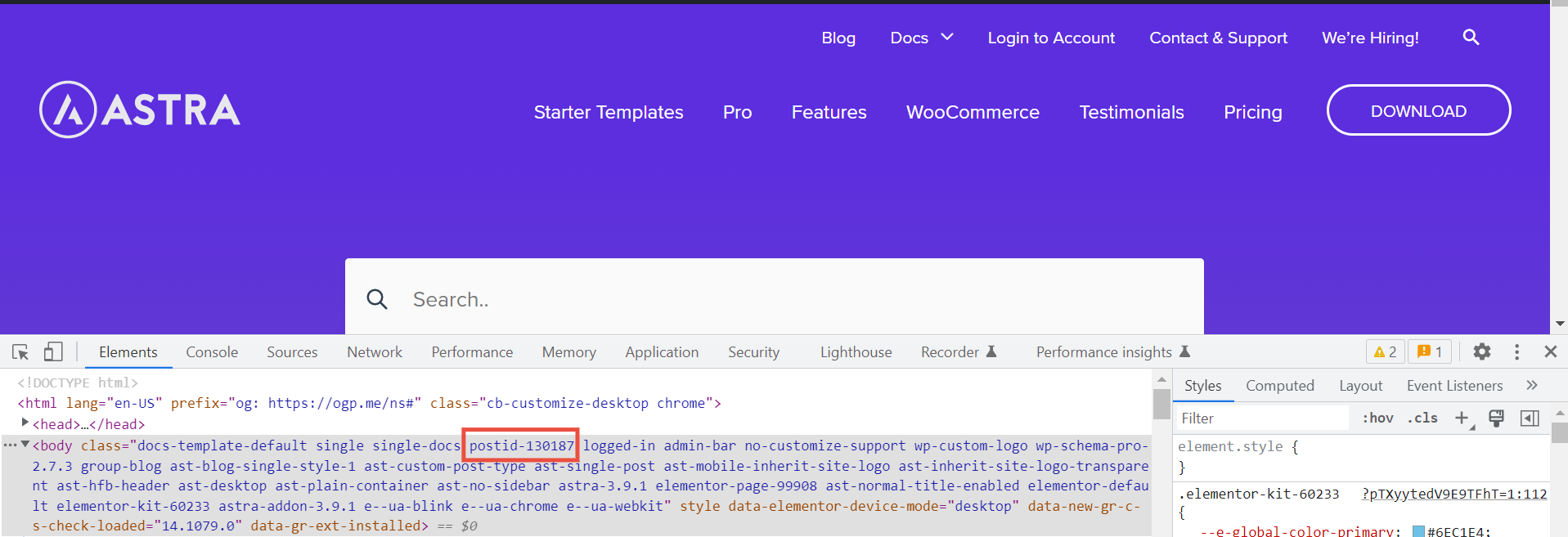
Task: Open DevTools more options menu
Action: 1517,351
